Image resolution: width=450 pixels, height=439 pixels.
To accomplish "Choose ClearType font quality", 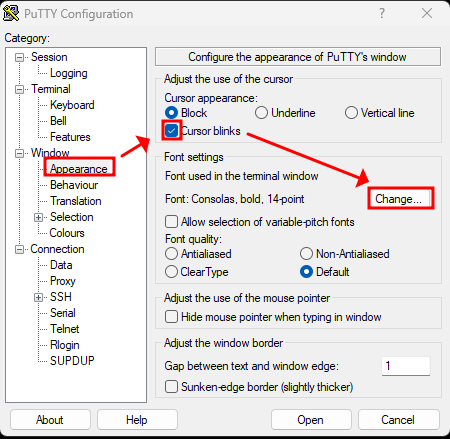I will pyautogui.click(x=171, y=272).
